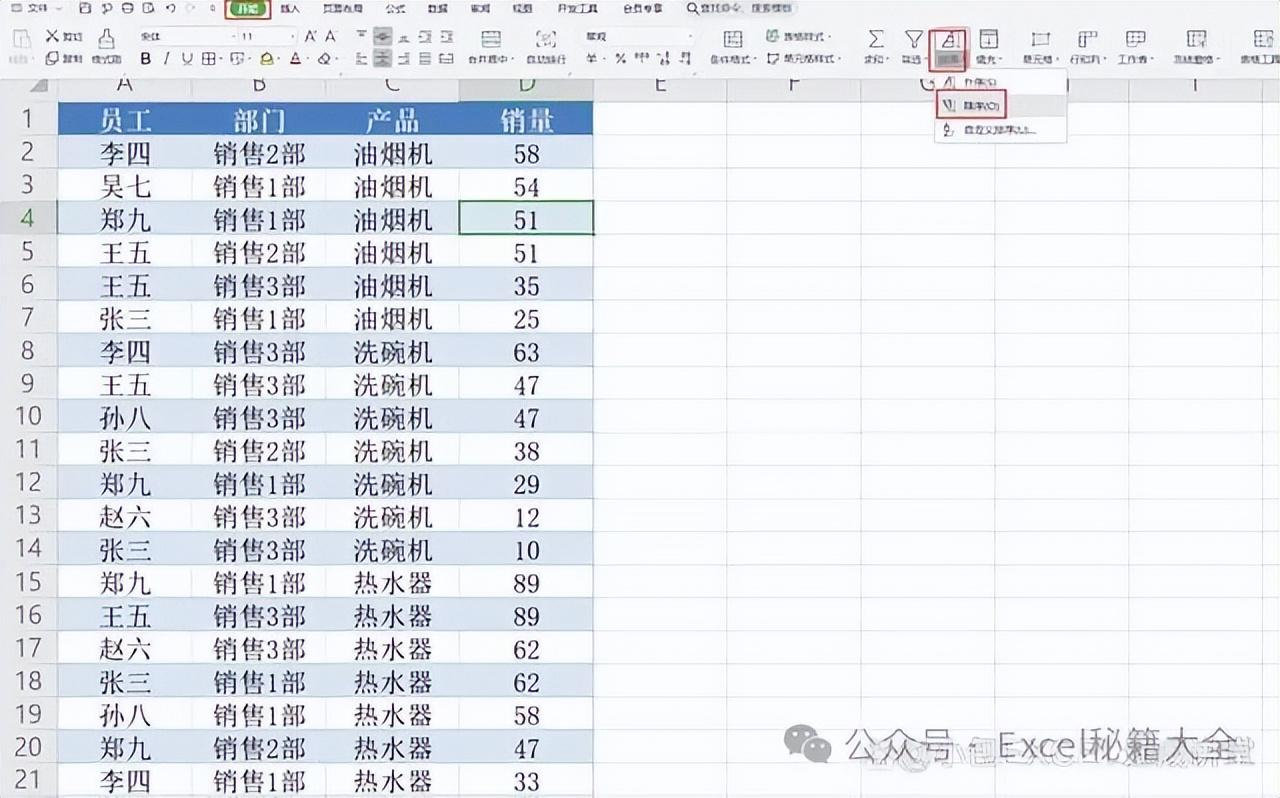Click the Fill icon next to Sort
Image resolution: width=1280 pixels, height=798 pixels.
pyautogui.click(x=988, y=39)
